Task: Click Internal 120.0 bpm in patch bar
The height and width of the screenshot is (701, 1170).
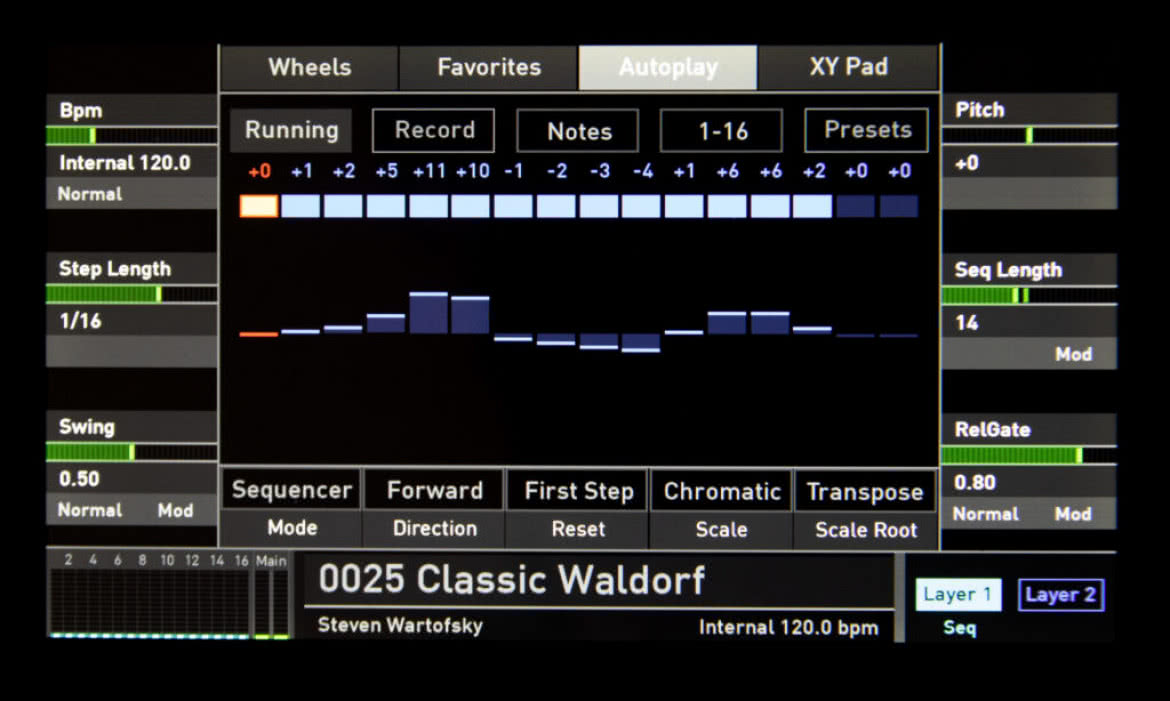Action: [x=788, y=627]
